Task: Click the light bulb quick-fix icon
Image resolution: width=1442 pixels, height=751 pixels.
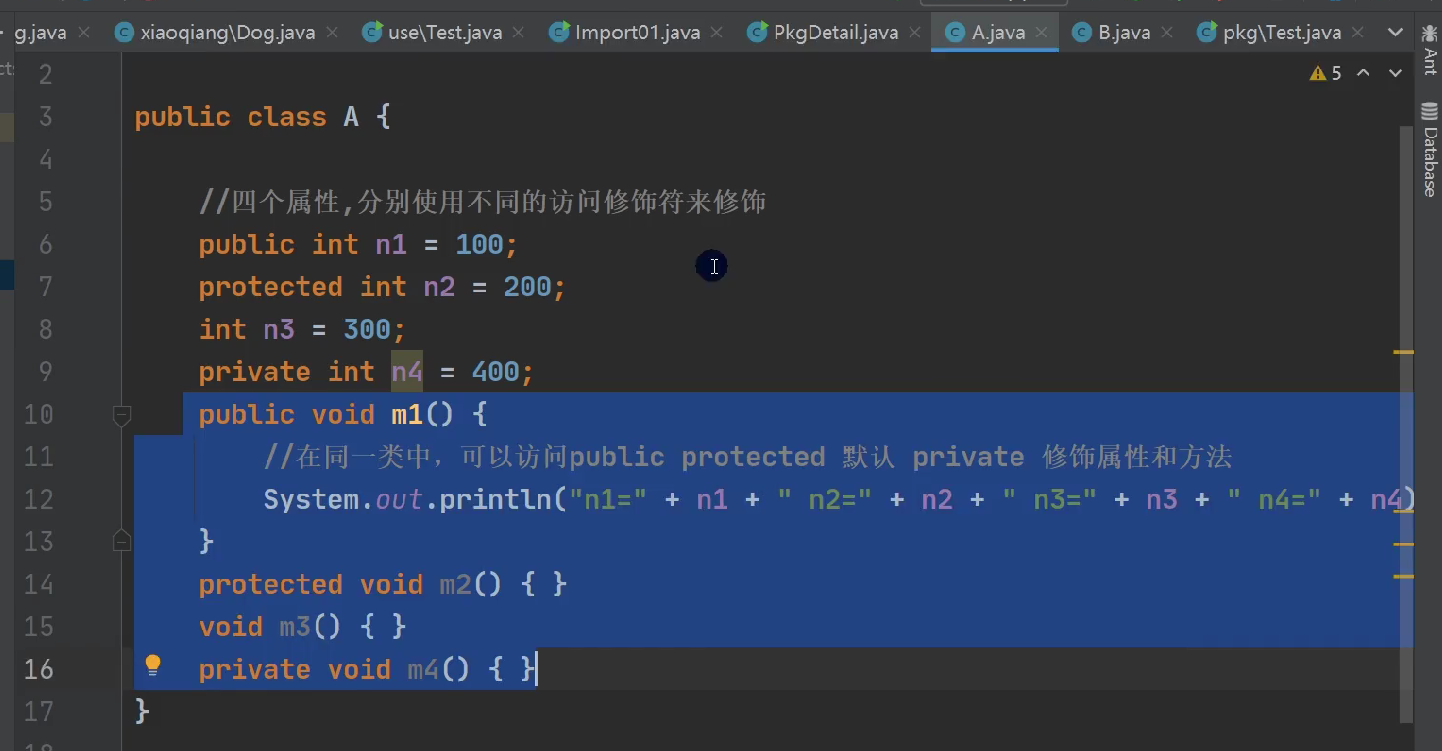Action: click(152, 665)
